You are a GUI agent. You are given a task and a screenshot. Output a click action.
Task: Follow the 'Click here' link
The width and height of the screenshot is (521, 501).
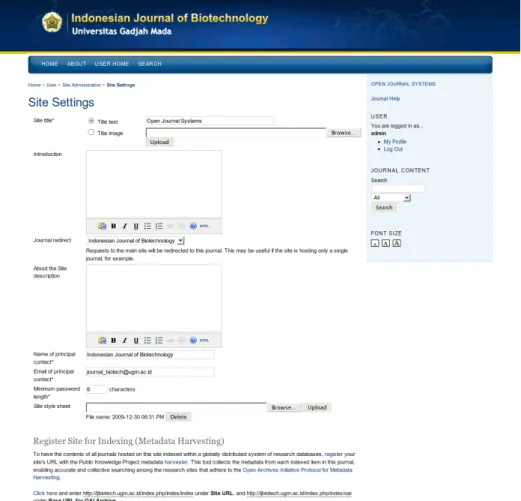(x=45, y=493)
